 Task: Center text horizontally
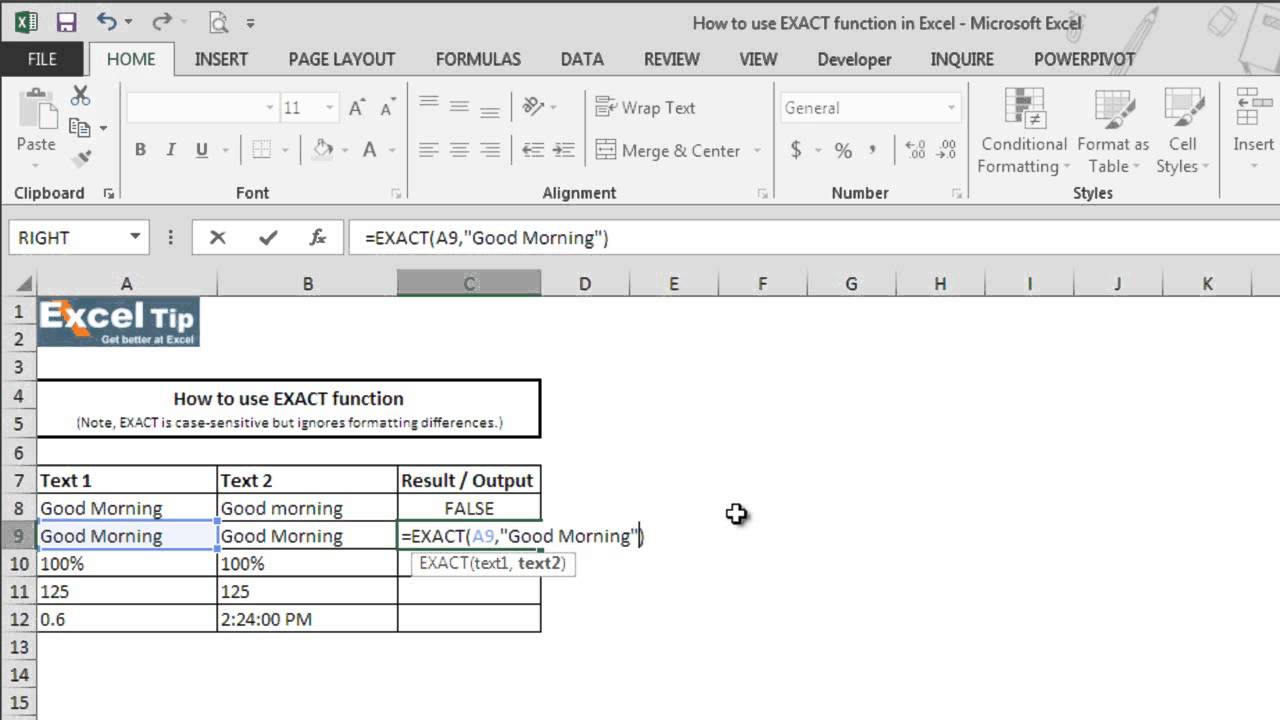point(459,150)
